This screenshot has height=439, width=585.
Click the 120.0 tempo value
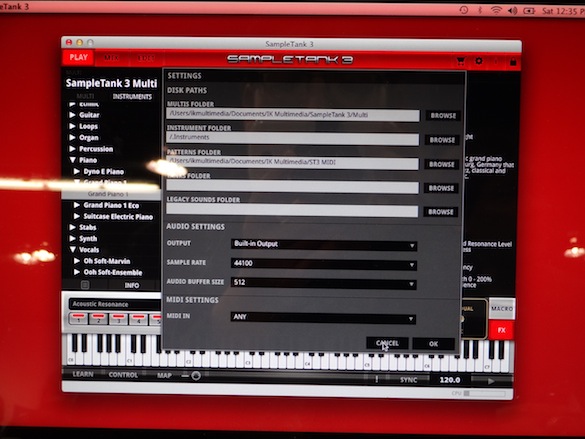450,380
